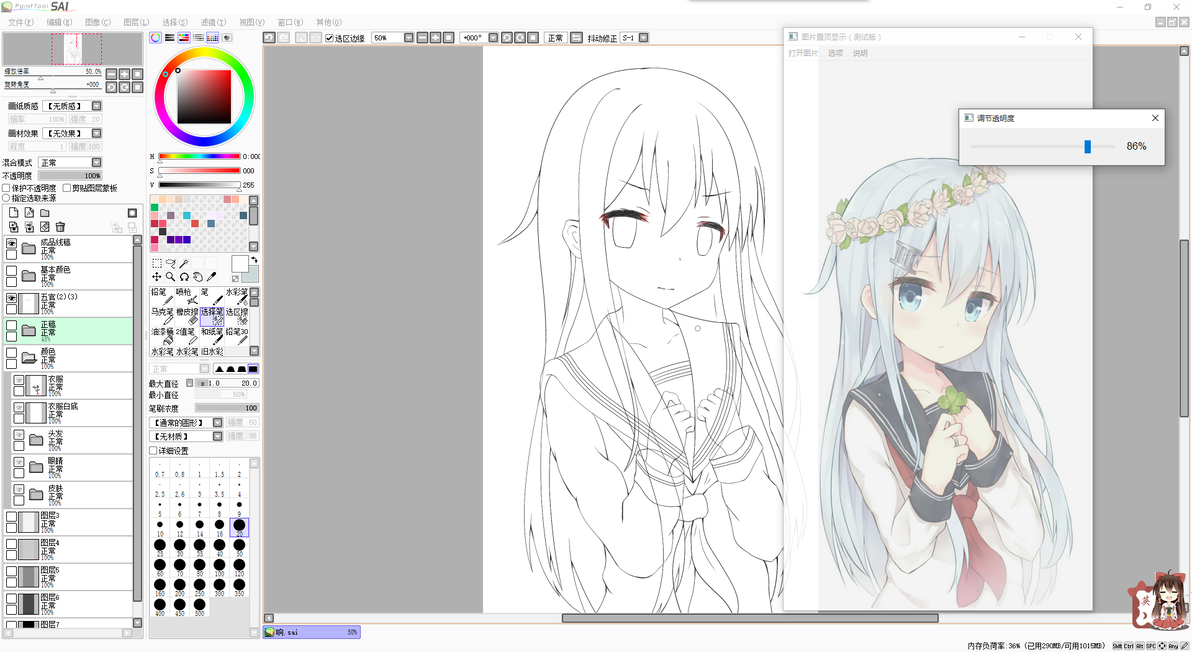The image size is (1192, 652).
Task: Toggle visibility of 基本颜色 layer folder
Action: [x=11, y=271]
